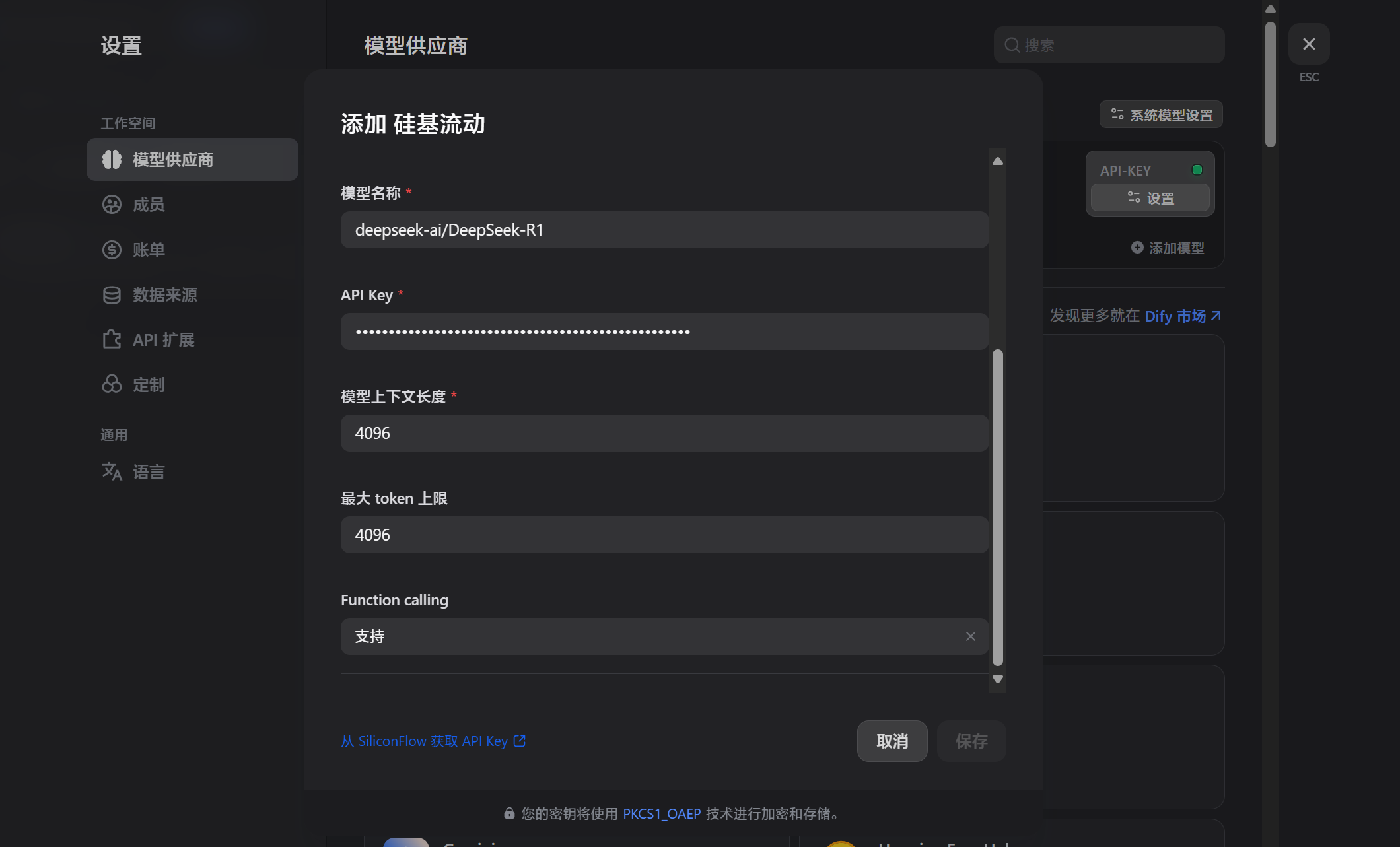Open the 成员 settings menu item

[149, 205]
